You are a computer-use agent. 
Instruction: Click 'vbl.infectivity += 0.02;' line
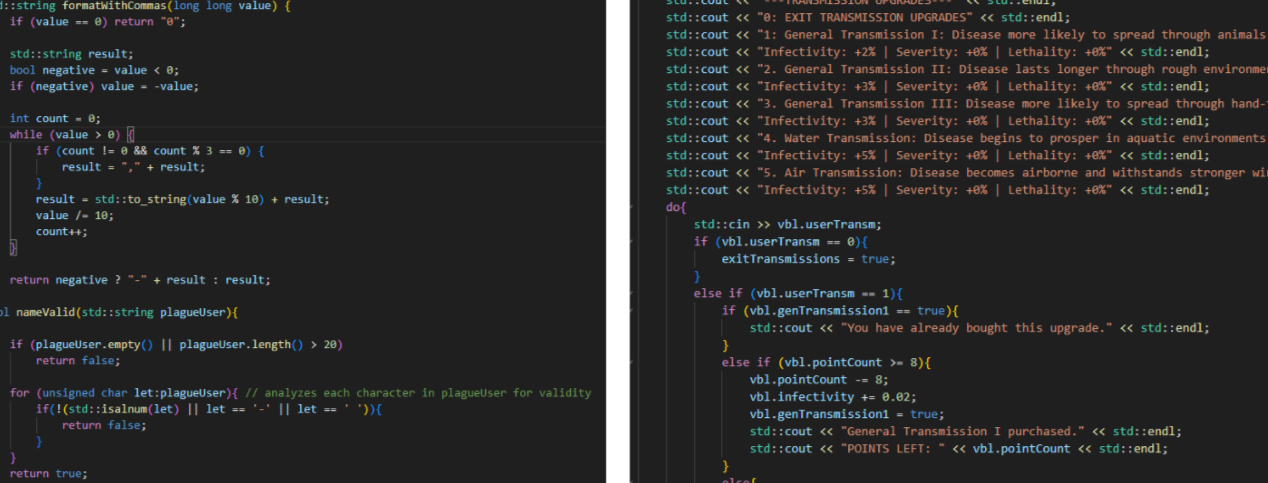click(823, 397)
